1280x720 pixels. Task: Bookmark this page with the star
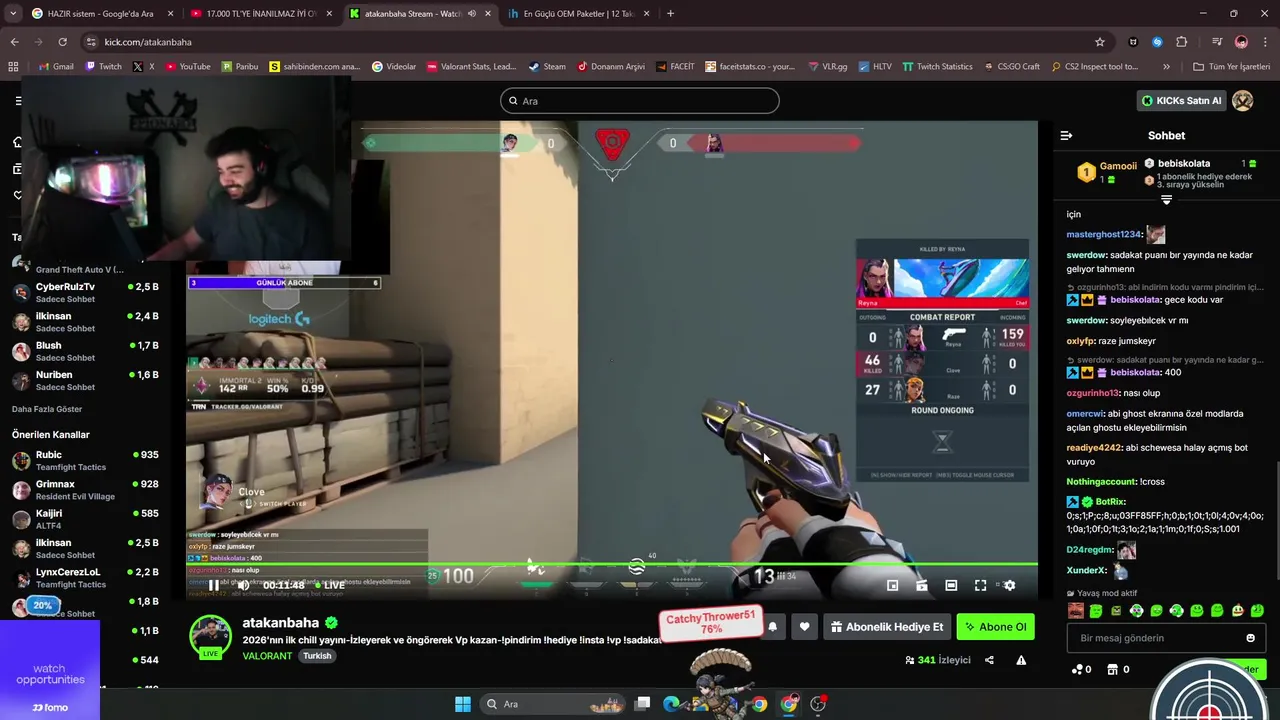pos(1100,42)
